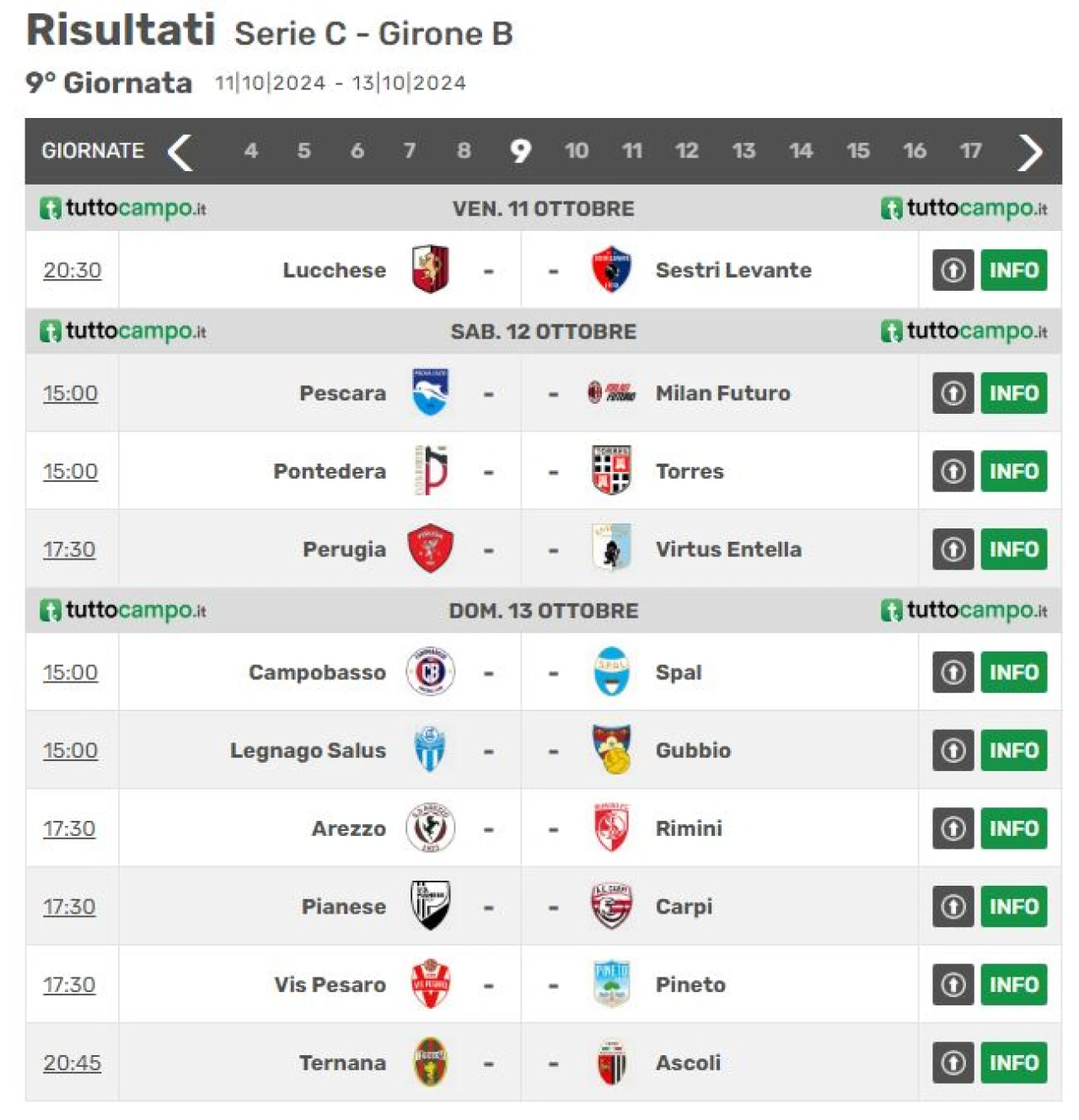The width and height of the screenshot is (1079, 1120).
Task: Show next giornate with right chevron
Action: coord(1030,152)
